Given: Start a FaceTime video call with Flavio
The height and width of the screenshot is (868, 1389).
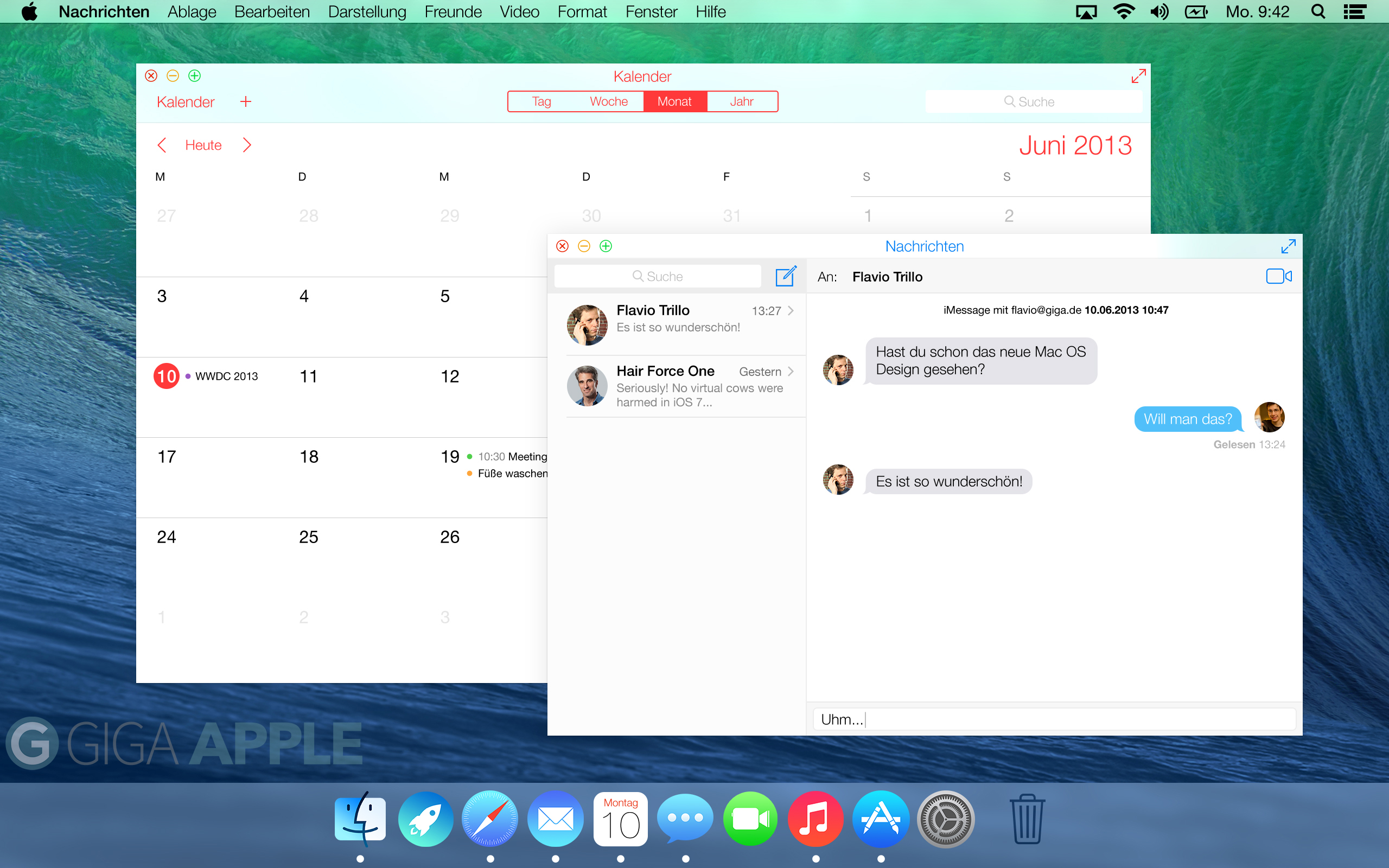Looking at the screenshot, I should coord(1278,276).
